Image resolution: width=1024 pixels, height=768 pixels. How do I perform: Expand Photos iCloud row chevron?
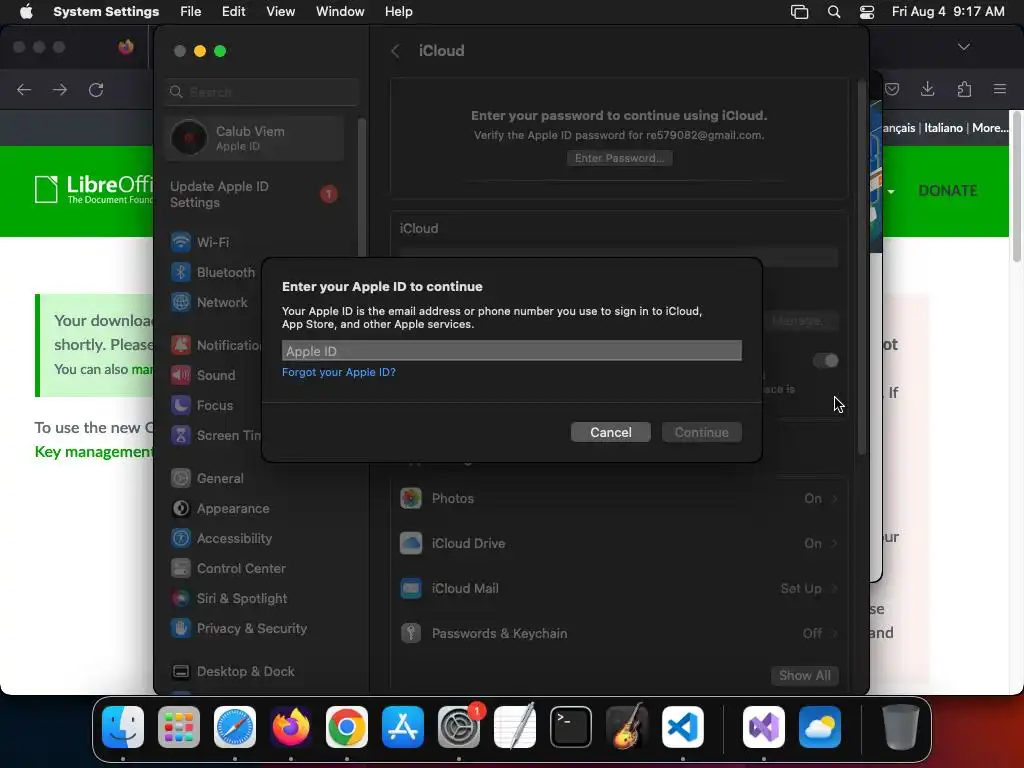coord(835,499)
